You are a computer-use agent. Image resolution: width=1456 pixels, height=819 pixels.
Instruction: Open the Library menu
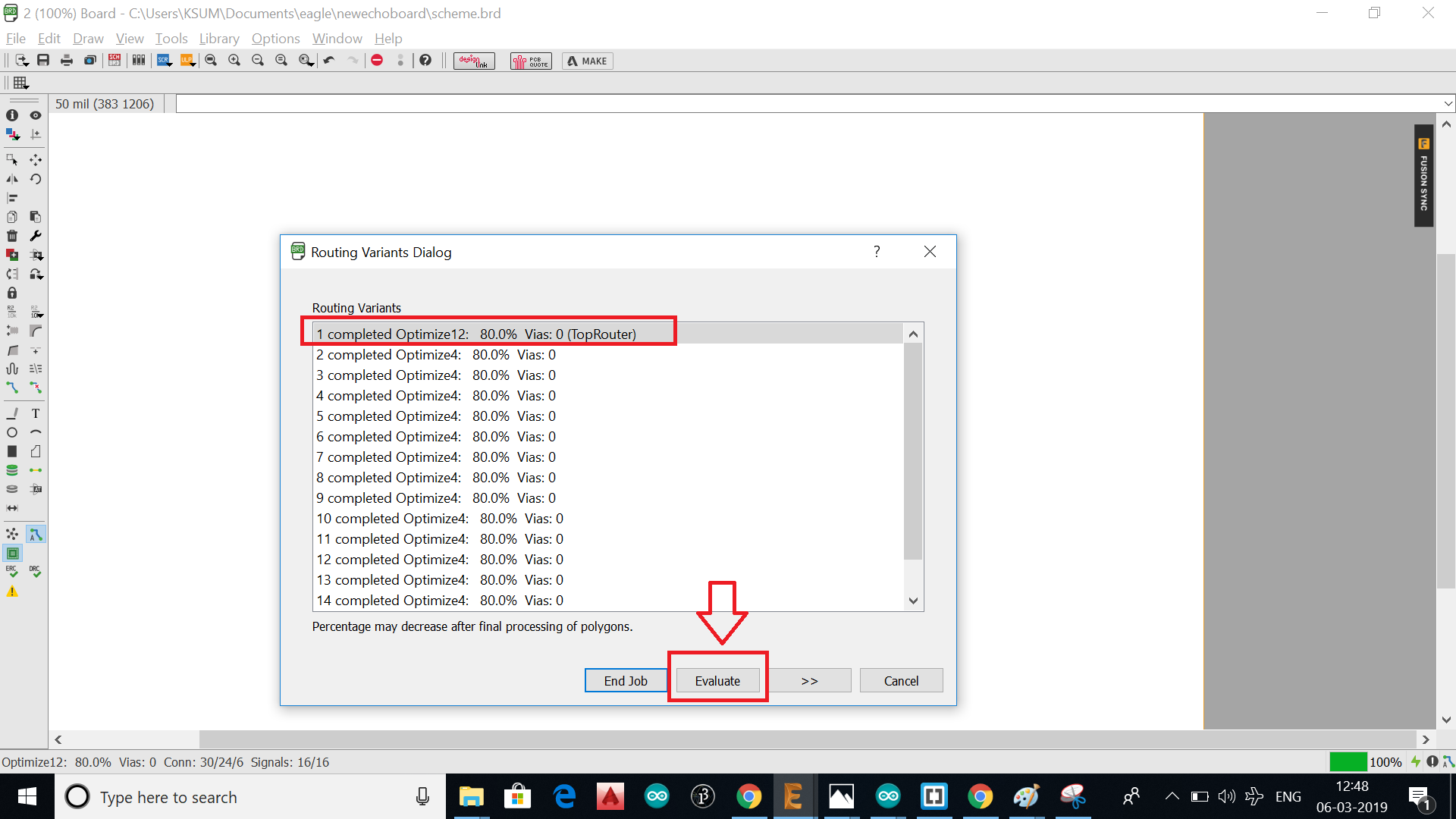pyautogui.click(x=218, y=39)
